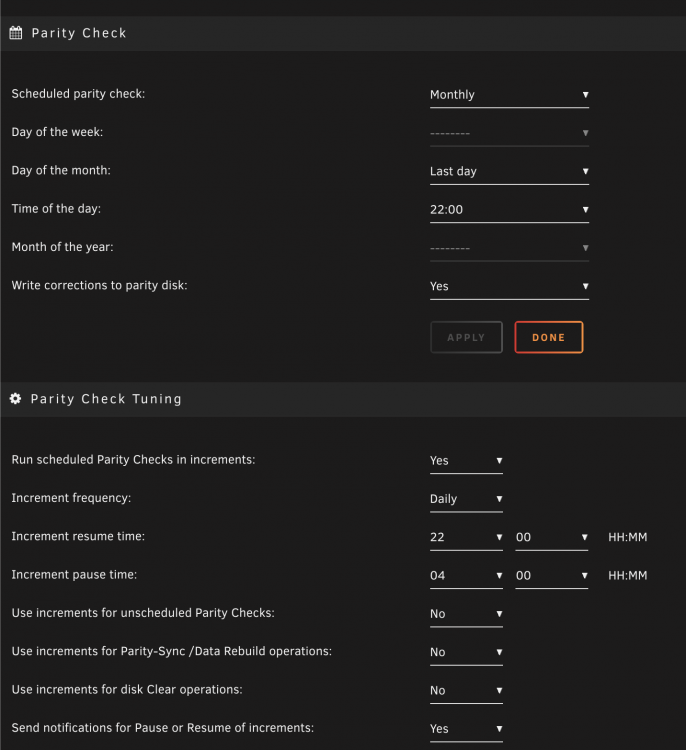Click the calendar icon beside Parity Check
Viewport: 686px width, 750px height.
click(x=16, y=33)
